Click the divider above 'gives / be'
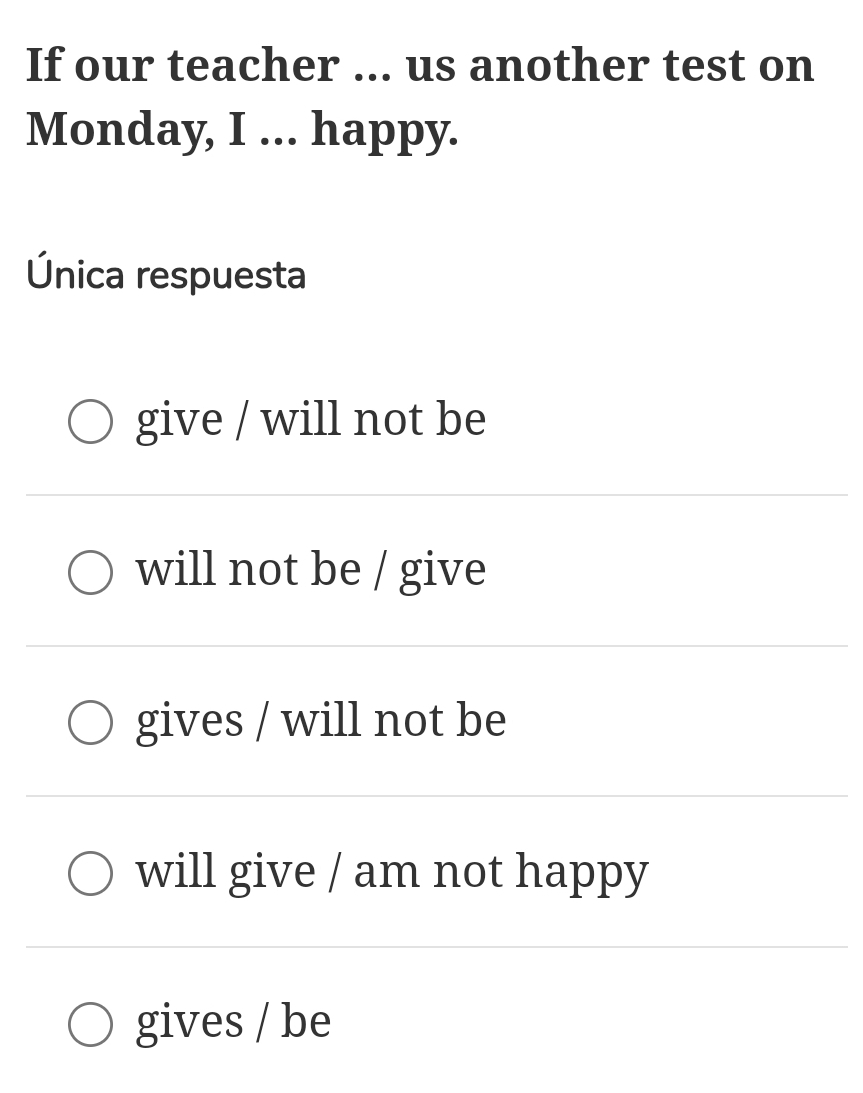Image resolution: width=863 pixels, height=1093 pixels. click(436, 947)
